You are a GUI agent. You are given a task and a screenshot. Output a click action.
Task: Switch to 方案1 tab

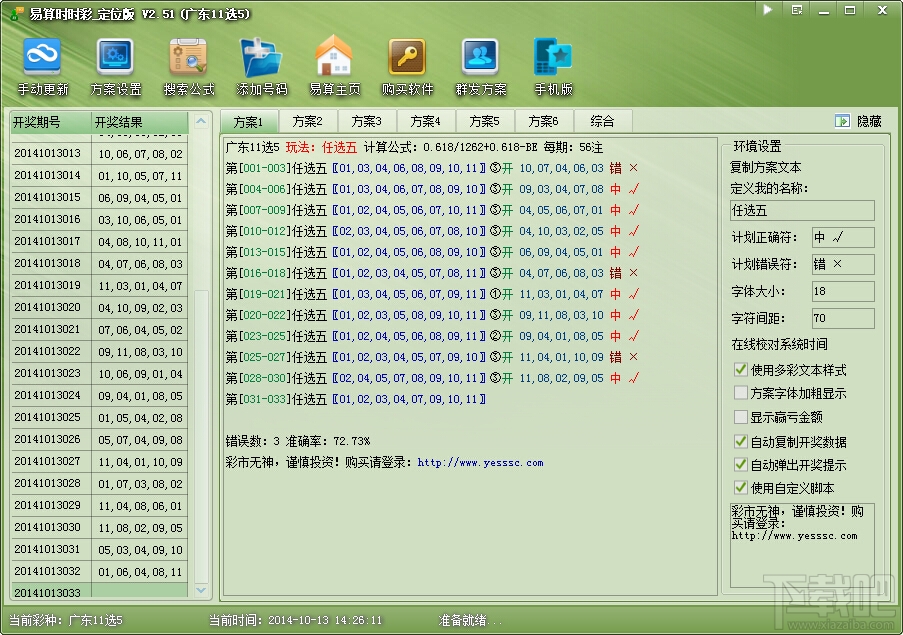[248, 121]
